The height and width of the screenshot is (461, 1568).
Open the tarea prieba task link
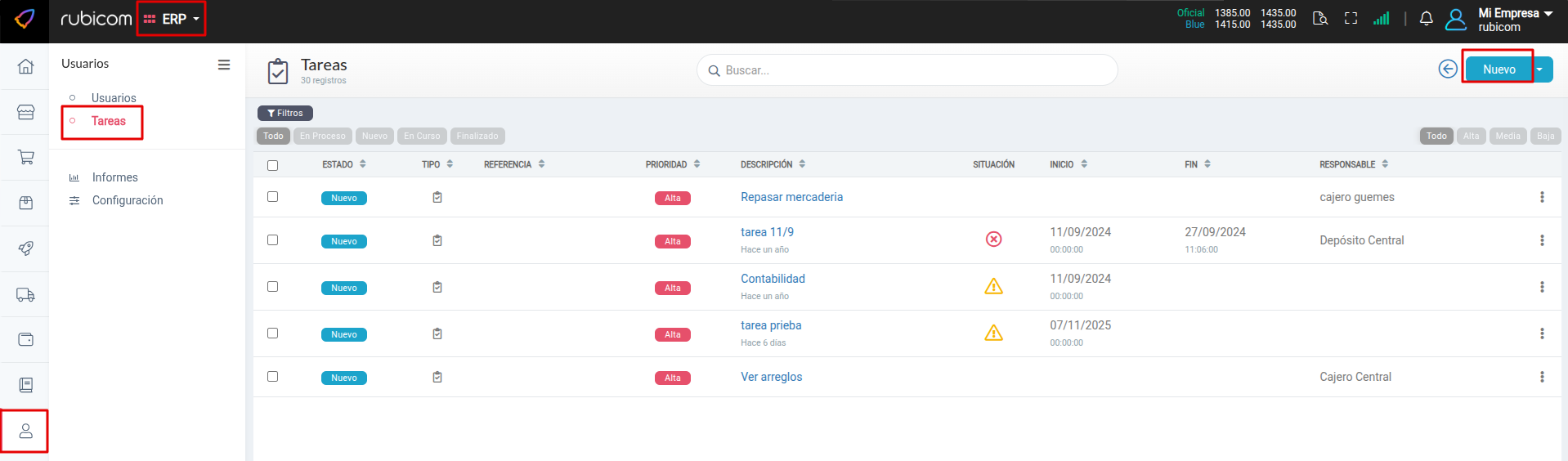click(x=770, y=325)
